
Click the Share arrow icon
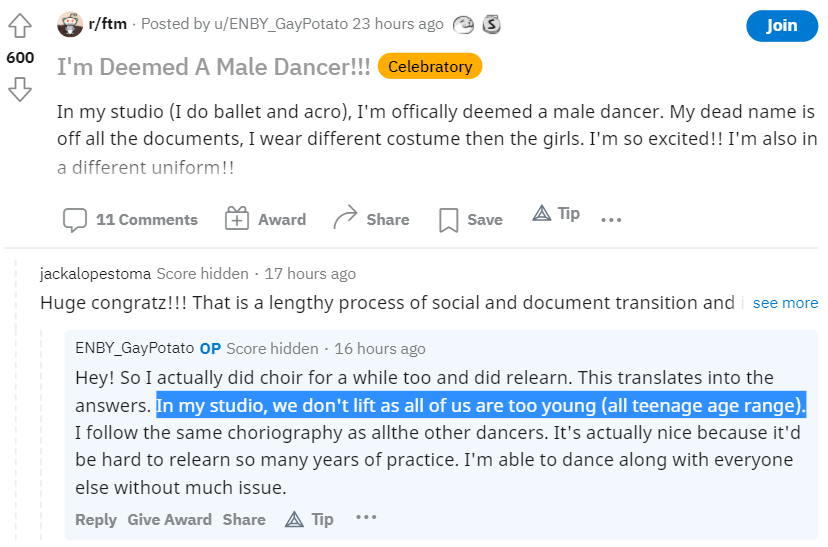(345, 218)
